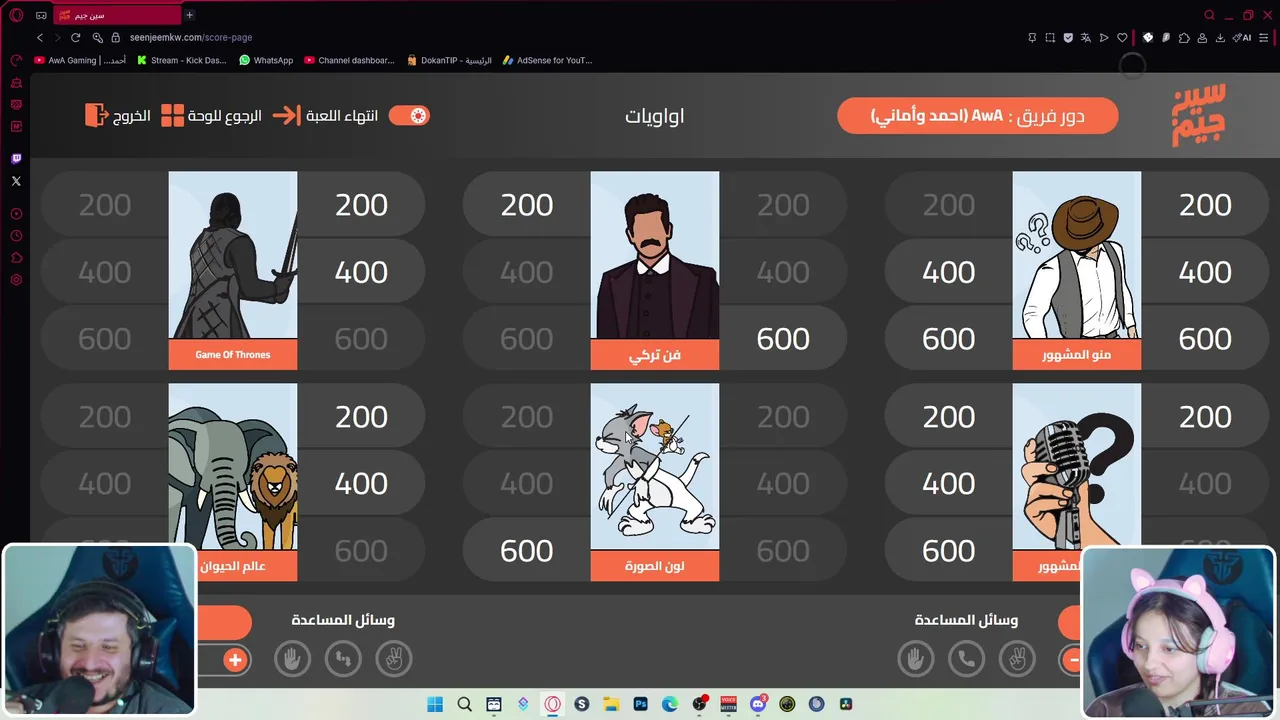The width and height of the screenshot is (1280, 720).
Task: Open the WhatsApp bookmark
Action: point(266,60)
